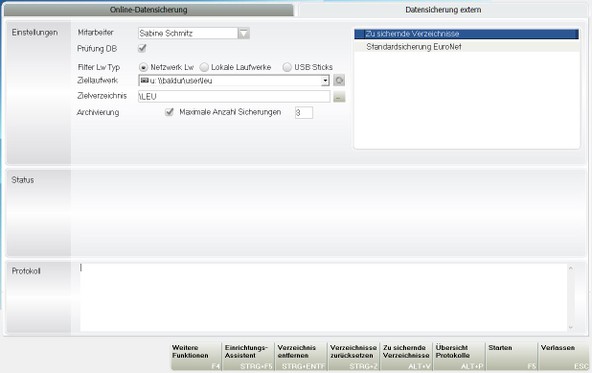Open the Übersicht Protokolle button
The width and height of the screenshot is (592, 373).
coord(459,356)
